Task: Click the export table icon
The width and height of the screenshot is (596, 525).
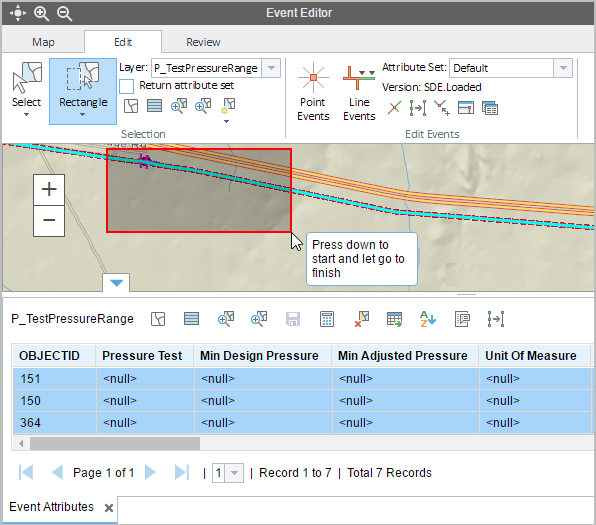Action: 395,319
